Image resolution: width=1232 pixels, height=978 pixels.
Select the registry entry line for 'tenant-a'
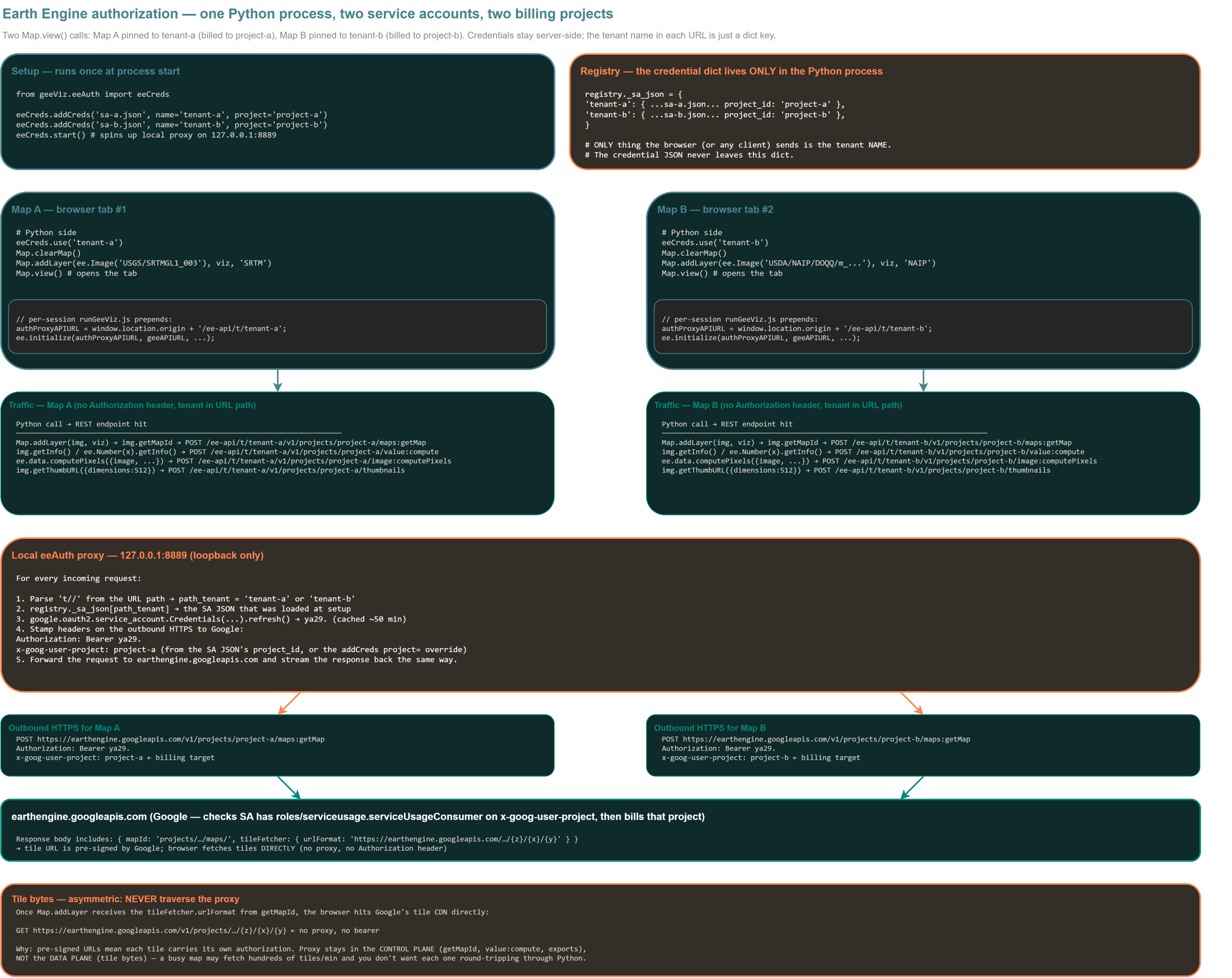coord(715,105)
